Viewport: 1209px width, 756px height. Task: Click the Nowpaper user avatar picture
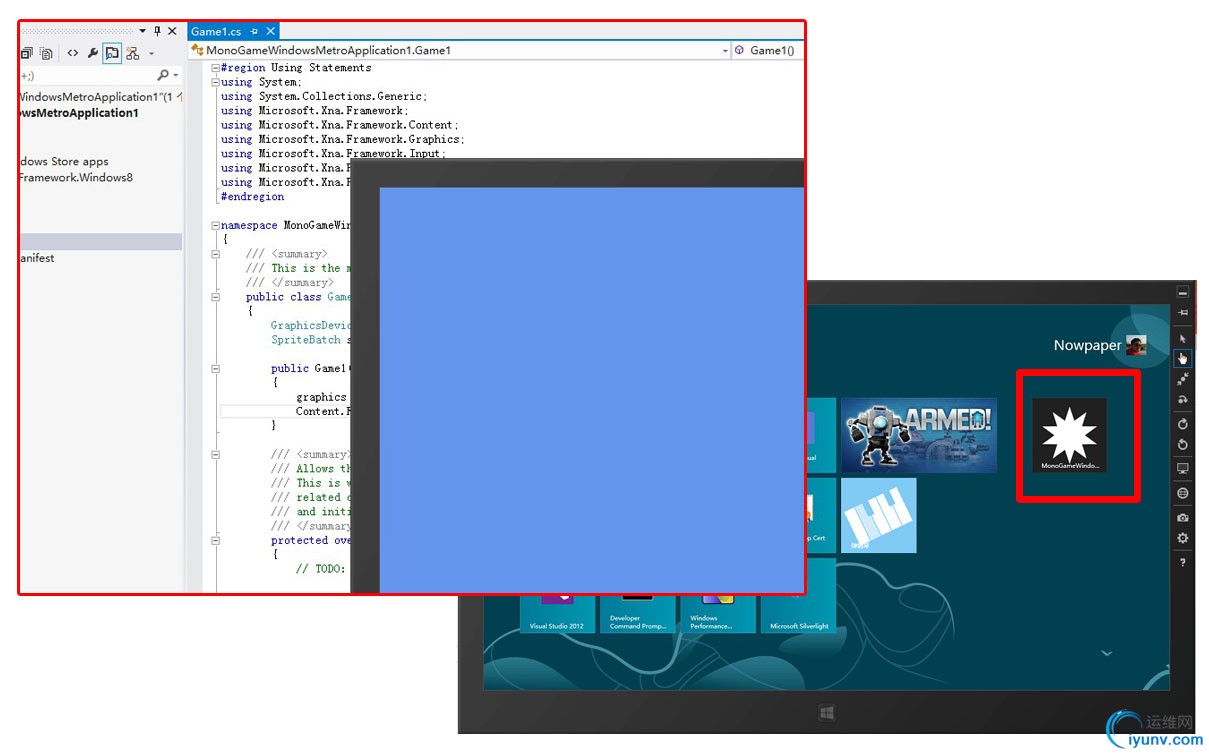1136,345
